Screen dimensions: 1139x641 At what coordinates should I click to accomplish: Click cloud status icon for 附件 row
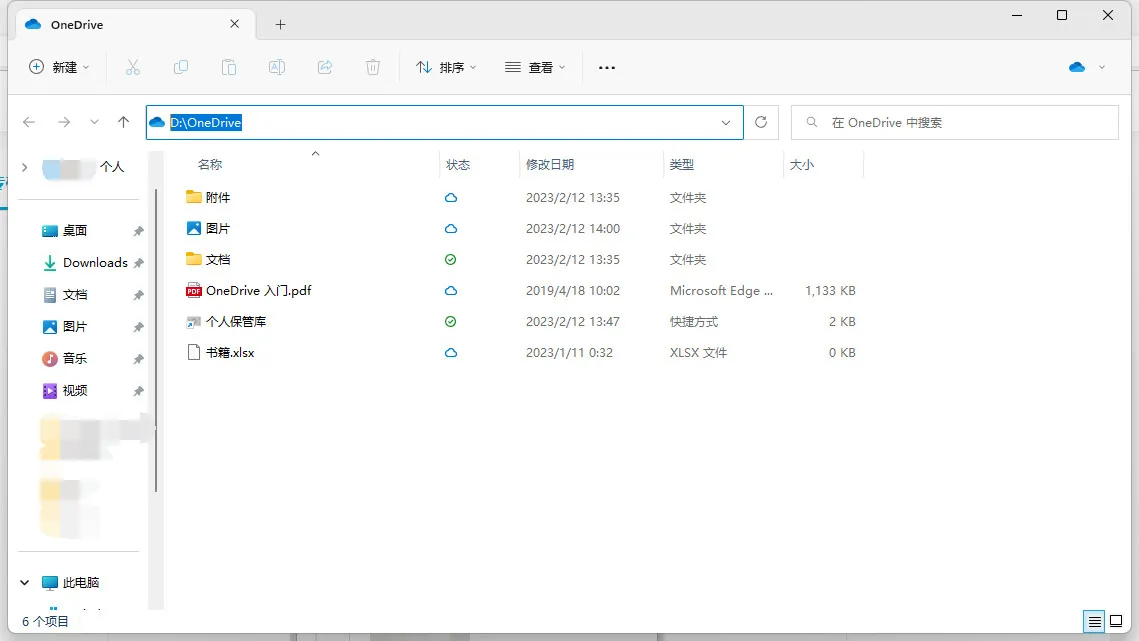pyautogui.click(x=450, y=198)
